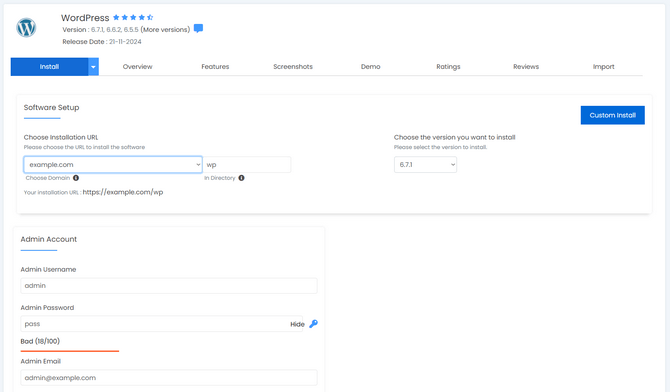Click the WordPress logo icon

tap(26, 28)
